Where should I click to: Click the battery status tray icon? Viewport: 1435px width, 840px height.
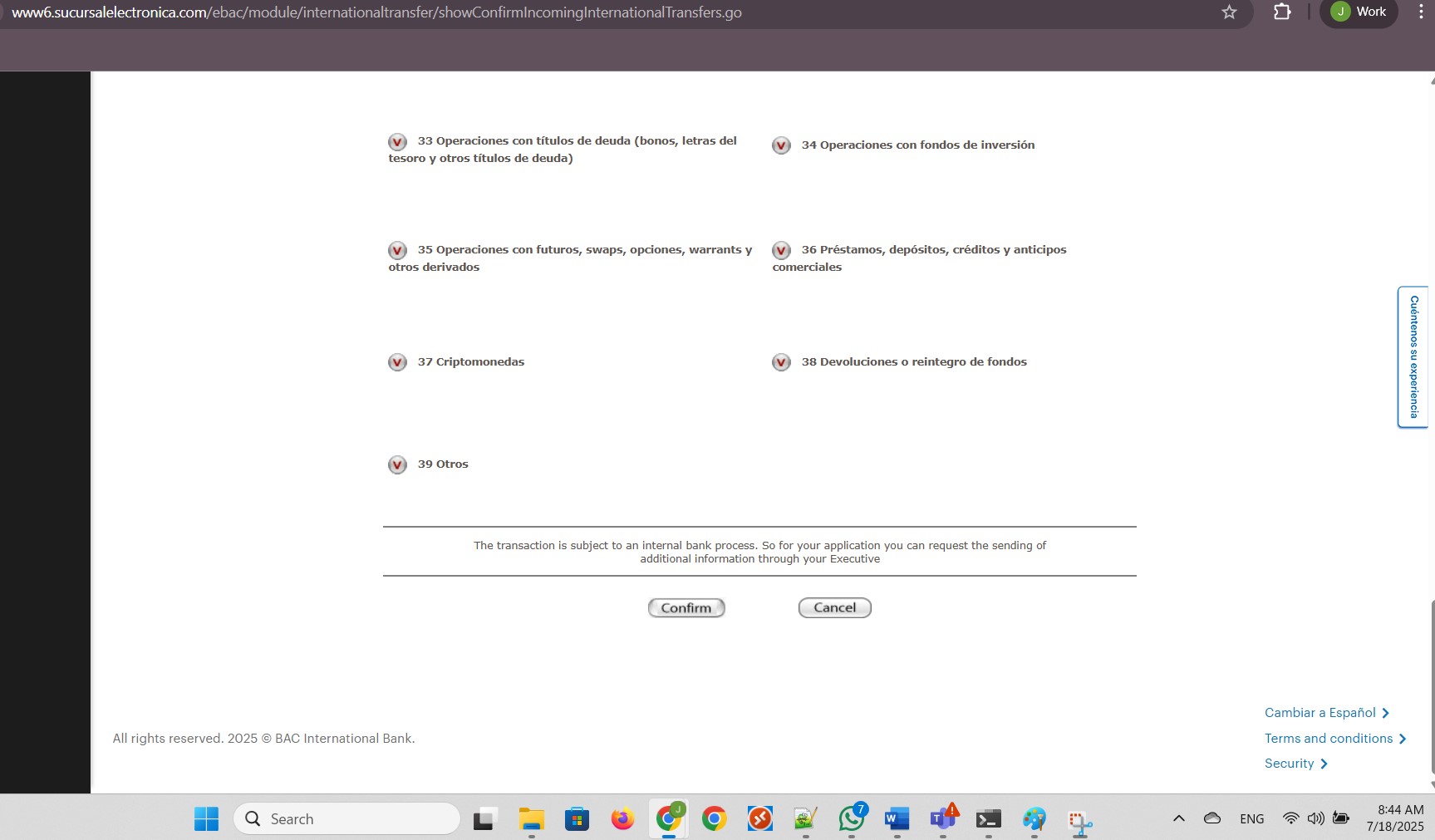tap(1341, 818)
